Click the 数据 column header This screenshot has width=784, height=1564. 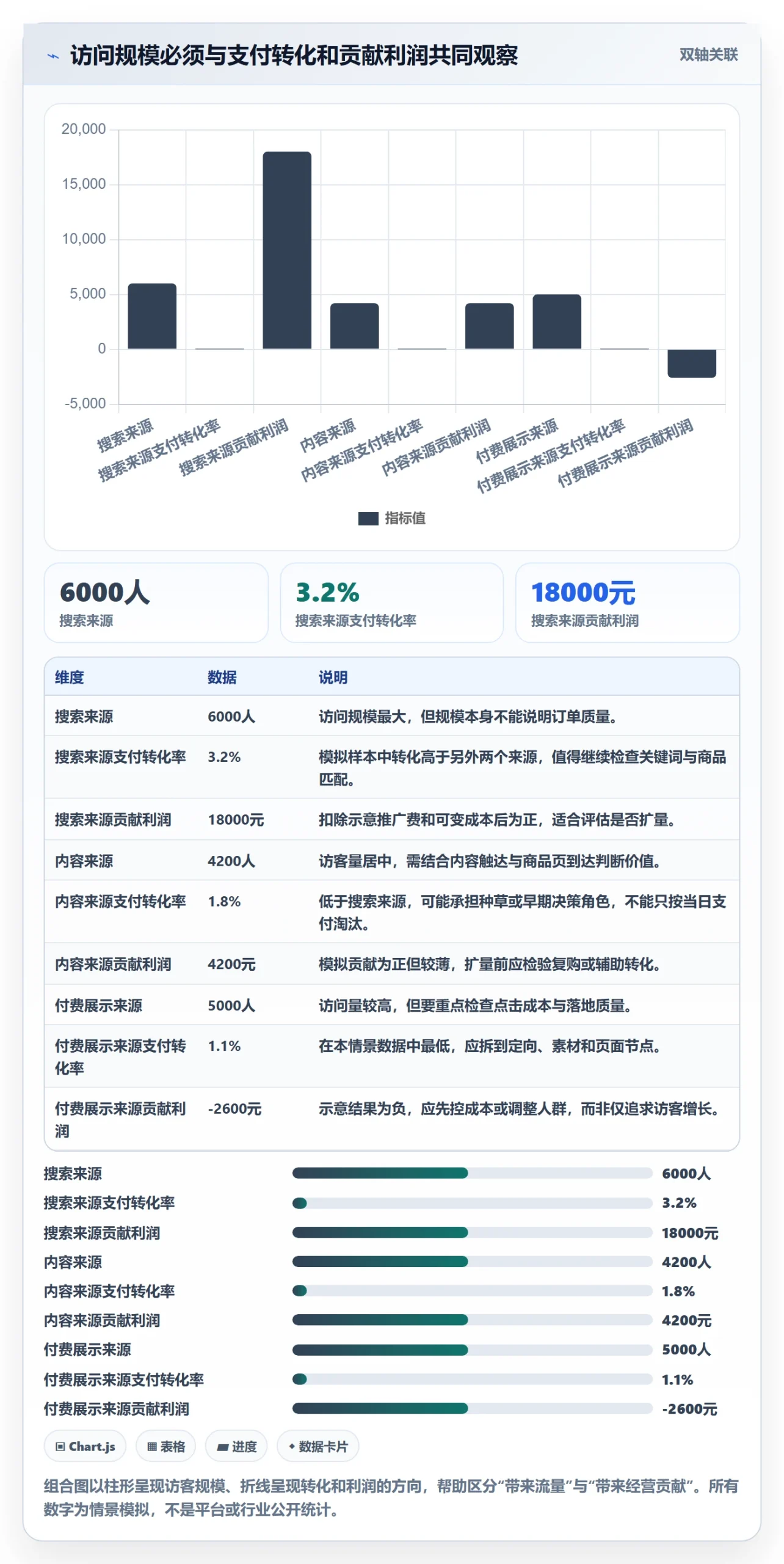222,677
